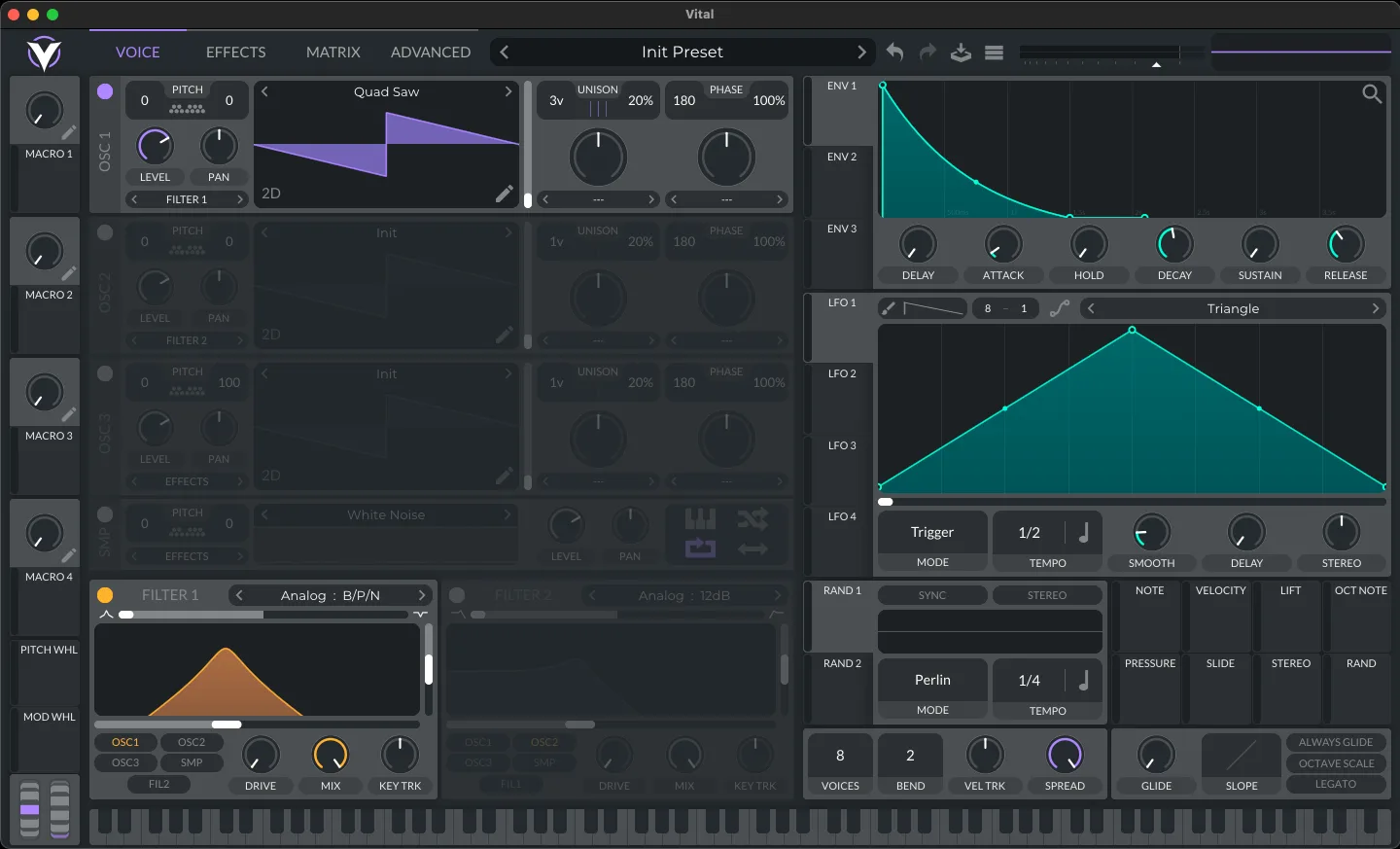The image size is (1400, 849).
Task: Click the sample keyboard tracking icon
Action: click(700, 518)
